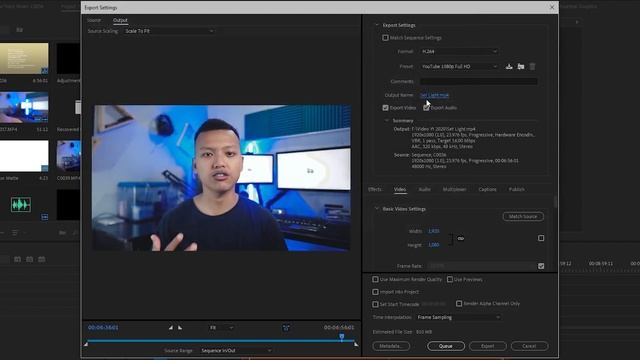Viewport: 640px width, 360px height.
Task: Switch to the Source tab
Action: [94, 20]
